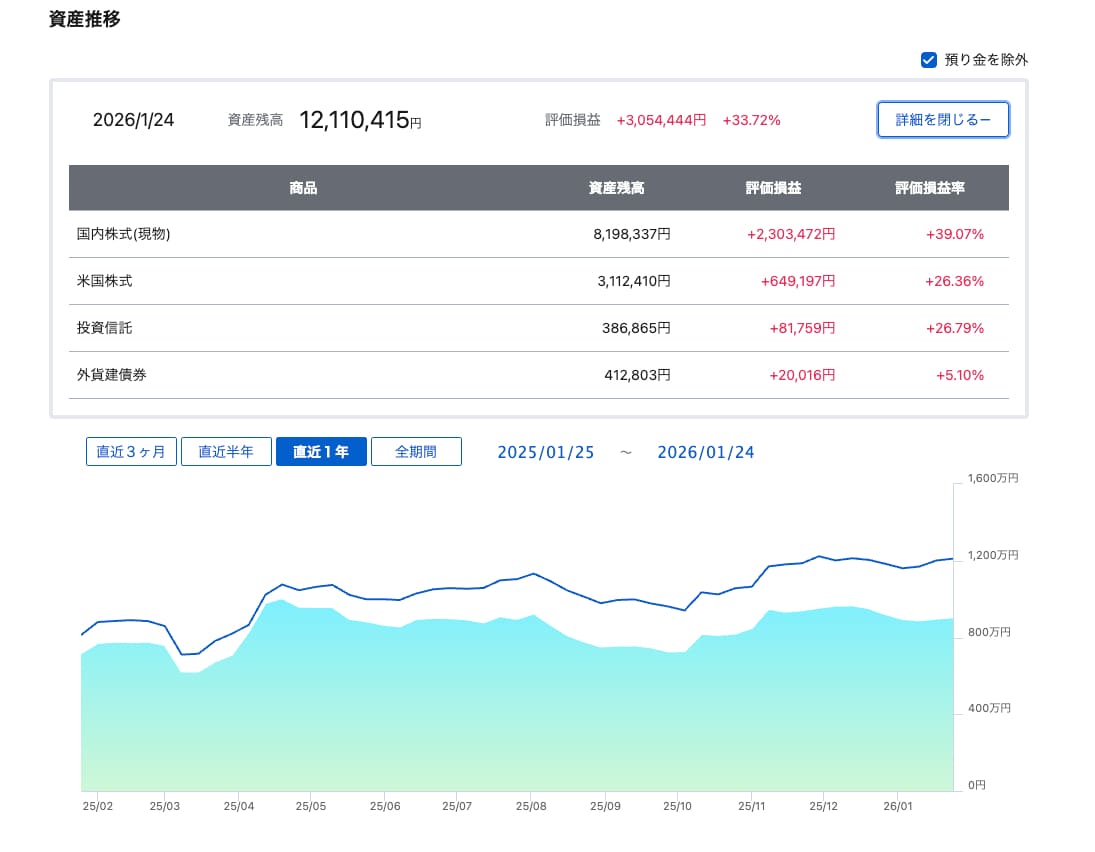This screenshot has width=1095, height=852.
Task: Click the 26/01 label on chart axis
Action: [898, 805]
